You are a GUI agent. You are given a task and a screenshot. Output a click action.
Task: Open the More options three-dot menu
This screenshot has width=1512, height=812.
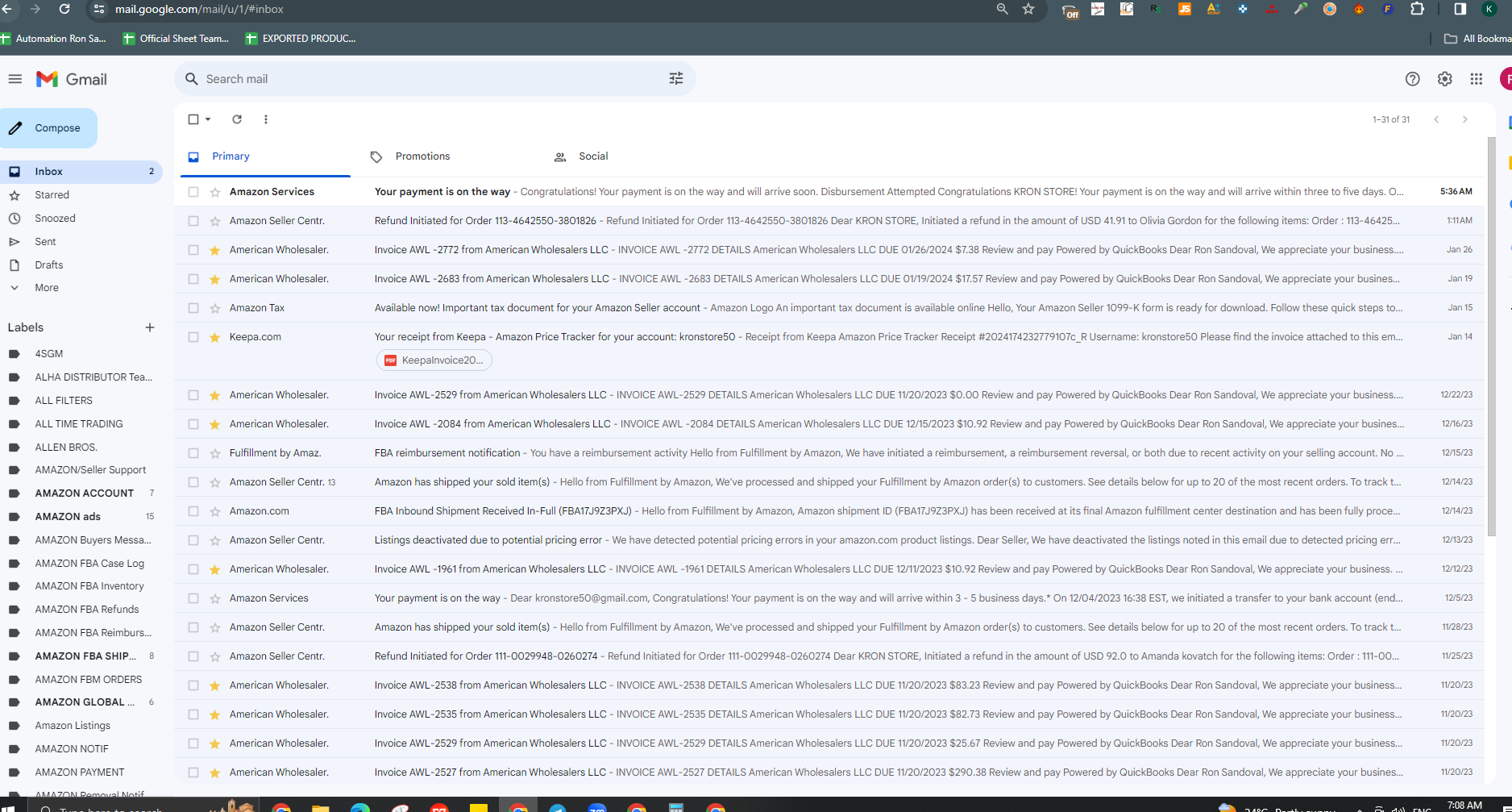[266, 119]
